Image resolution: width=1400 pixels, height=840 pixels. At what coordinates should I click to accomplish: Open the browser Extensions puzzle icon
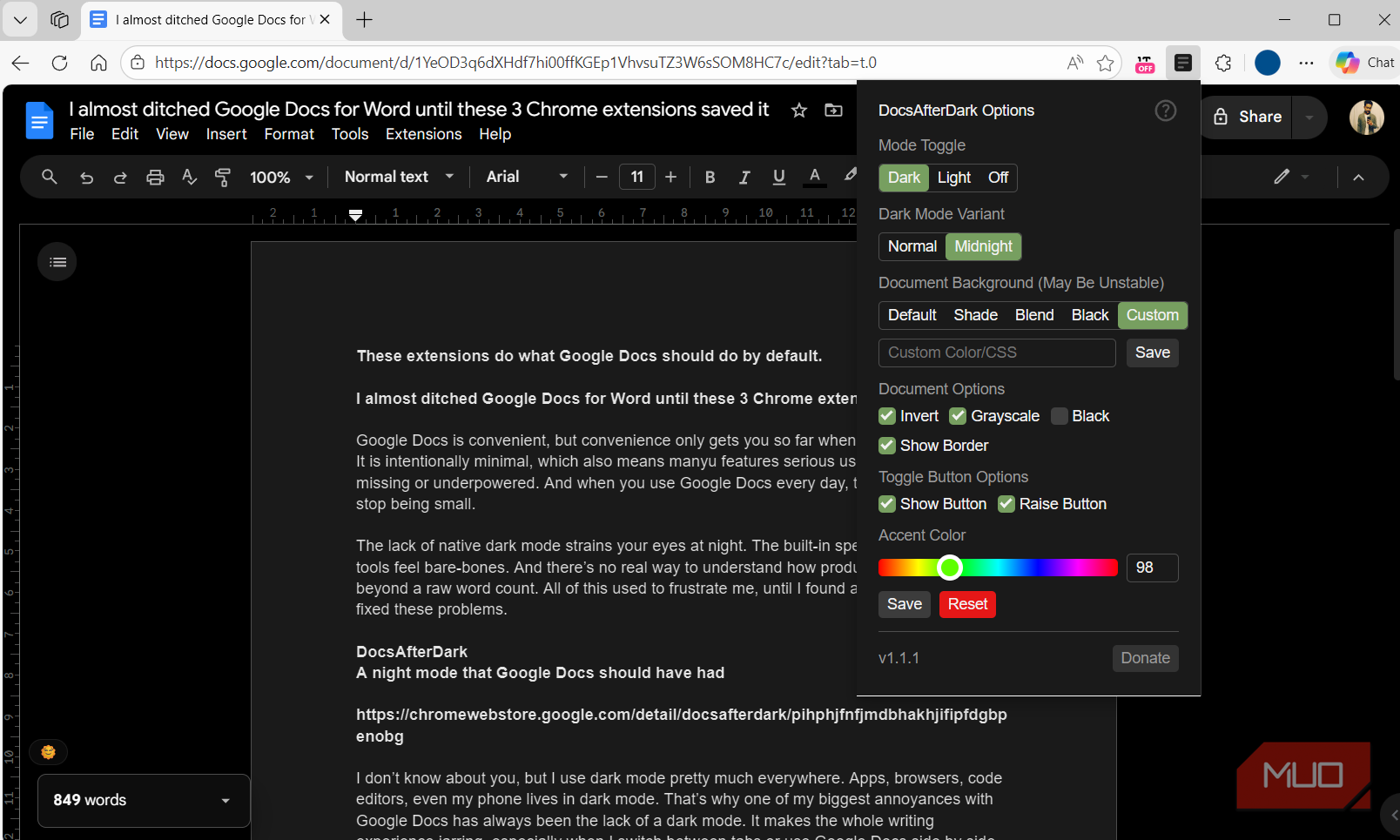click(x=1223, y=63)
